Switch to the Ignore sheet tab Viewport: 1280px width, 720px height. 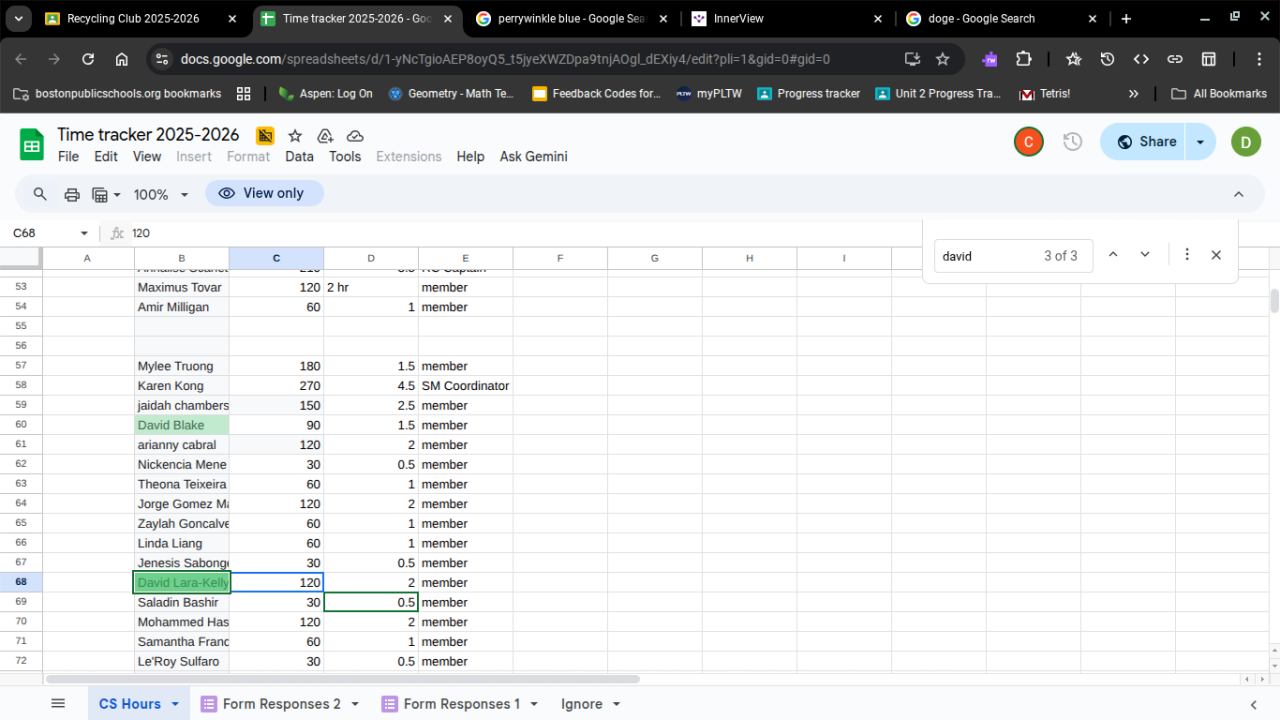[x=581, y=704]
